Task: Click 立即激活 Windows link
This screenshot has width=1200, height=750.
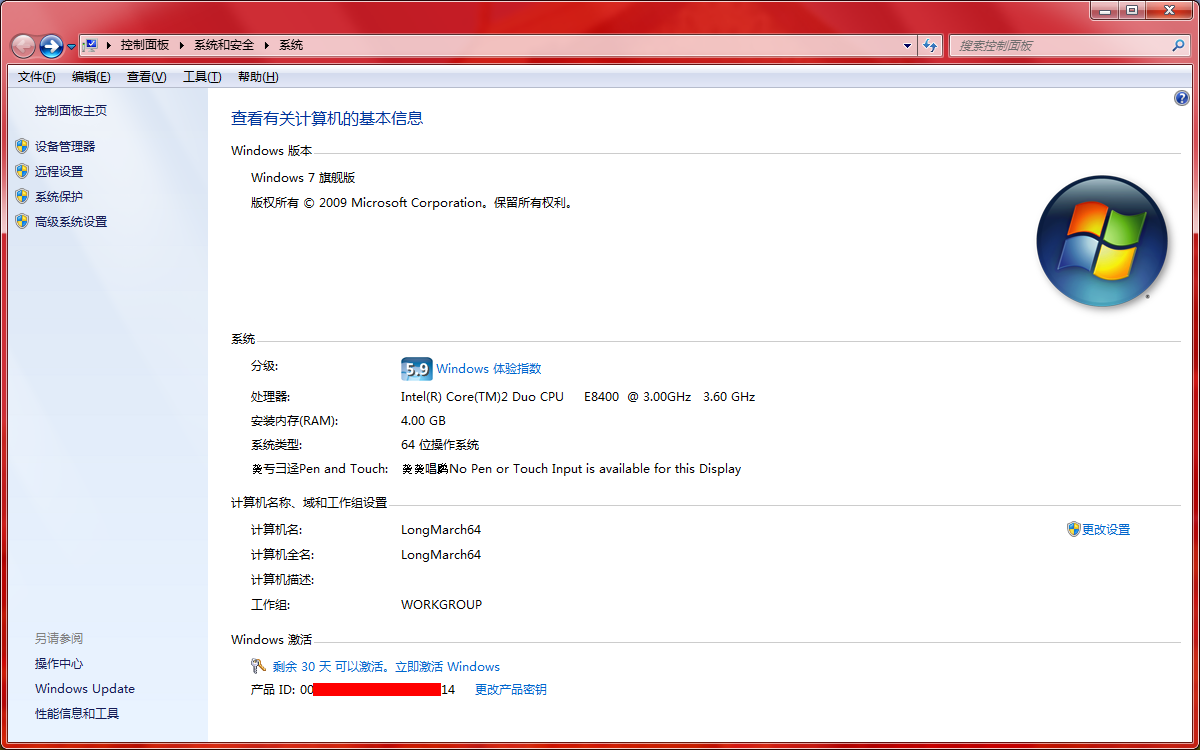Action: tap(449, 666)
